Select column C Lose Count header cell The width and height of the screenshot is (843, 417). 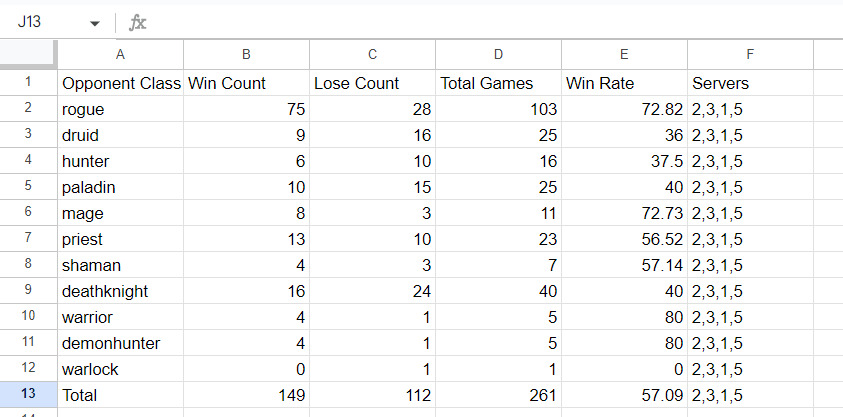click(x=372, y=83)
